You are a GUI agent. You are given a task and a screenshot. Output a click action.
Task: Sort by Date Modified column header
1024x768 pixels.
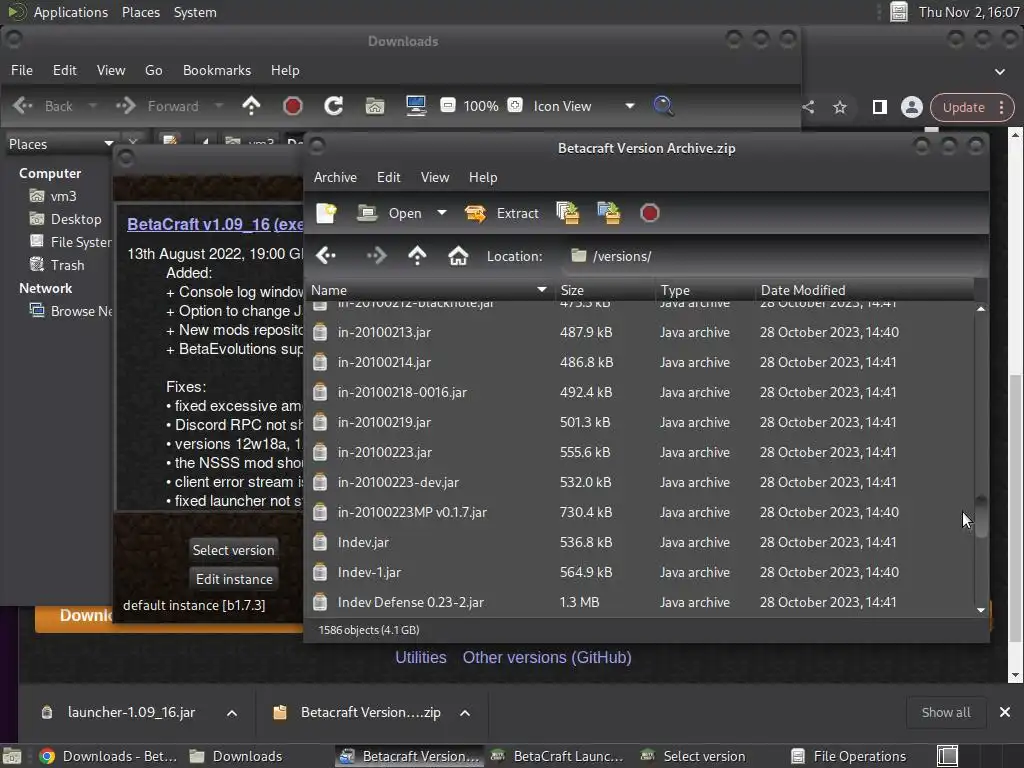pos(865,290)
